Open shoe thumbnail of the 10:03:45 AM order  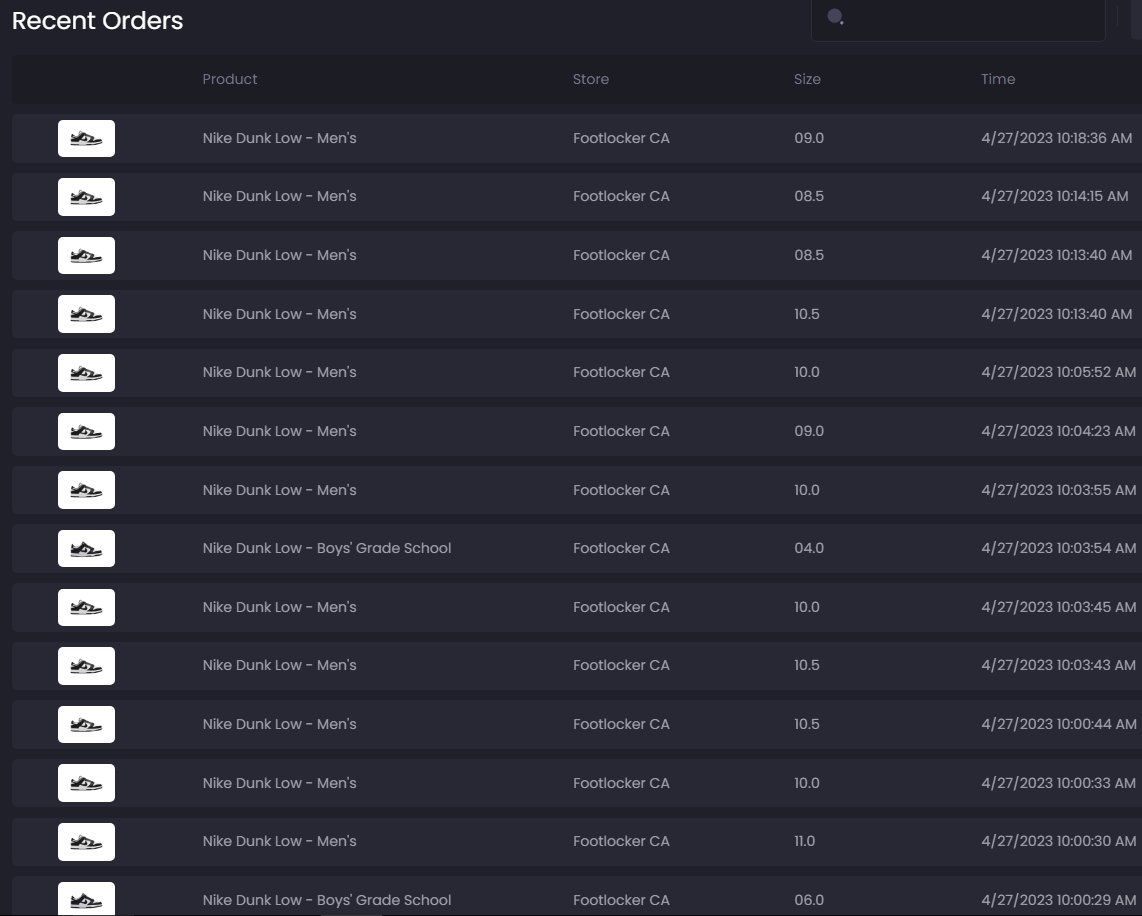tap(87, 607)
